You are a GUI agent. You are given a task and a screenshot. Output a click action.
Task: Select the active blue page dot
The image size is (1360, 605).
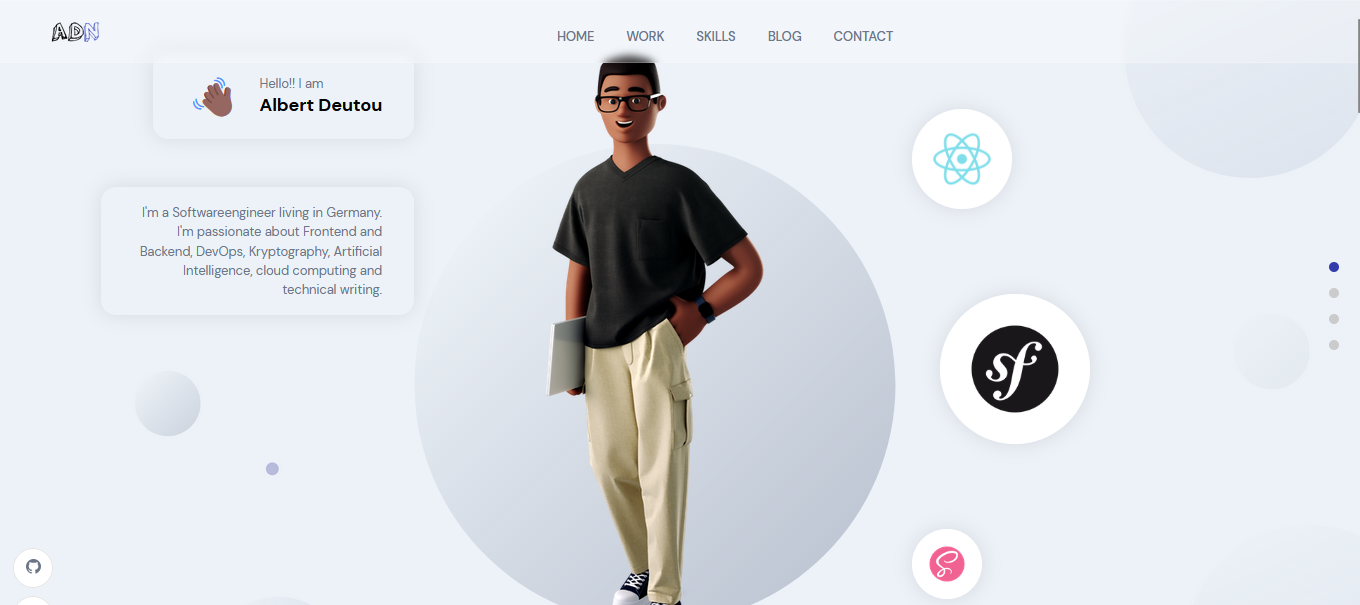(1334, 267)
